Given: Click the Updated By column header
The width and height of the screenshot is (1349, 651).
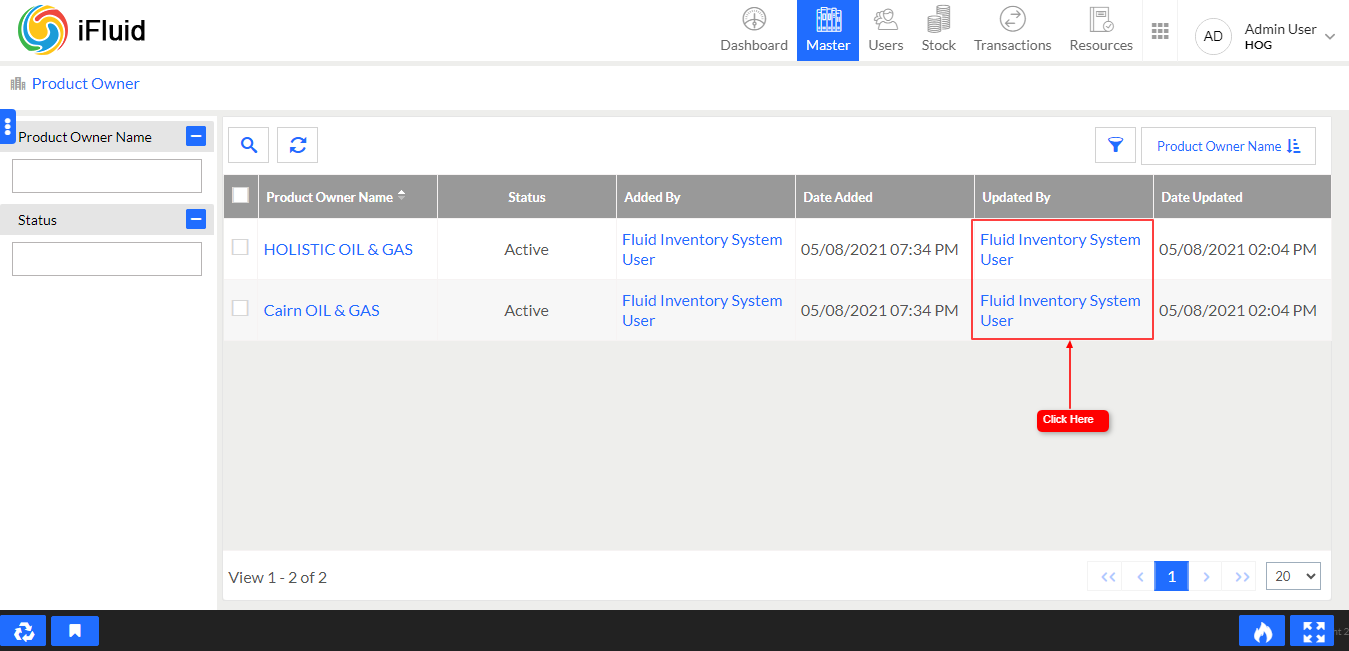Looking at the screenshot, I should pyautogui.click(x=1064, y=197).
